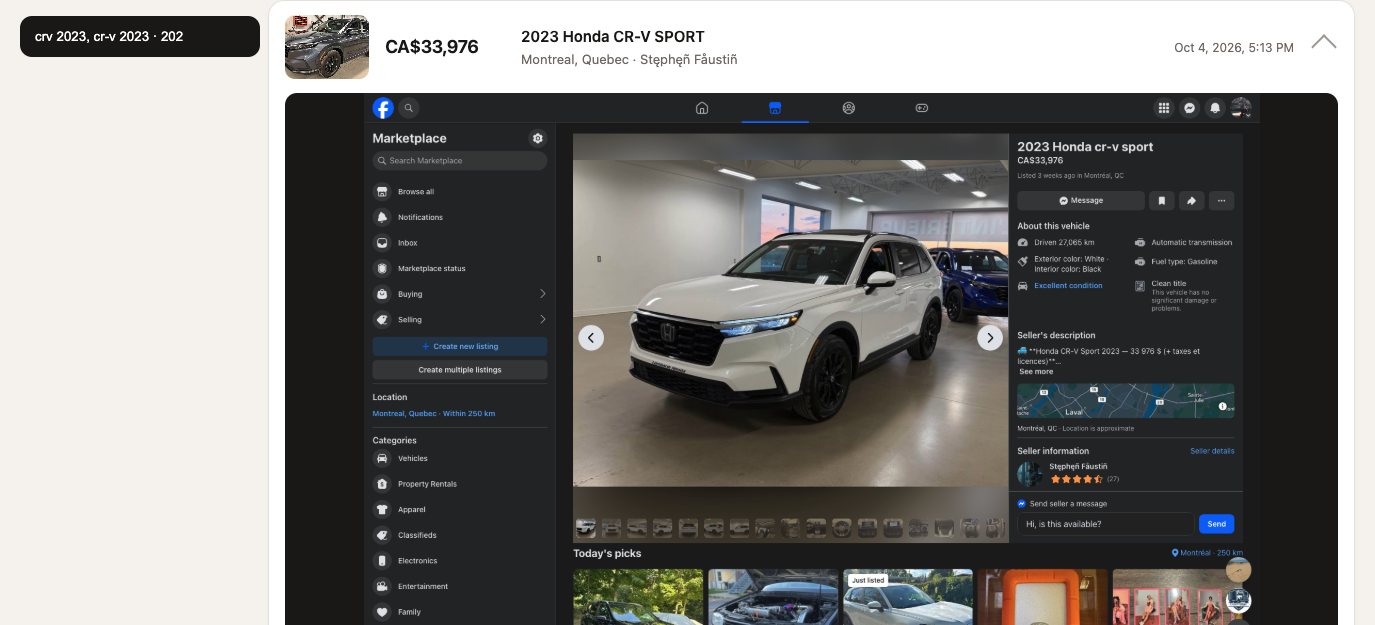The width and height of the screenshot is (1375, 625).
Task: Open the notifications bell in top bar
Action: (1215, 108)
